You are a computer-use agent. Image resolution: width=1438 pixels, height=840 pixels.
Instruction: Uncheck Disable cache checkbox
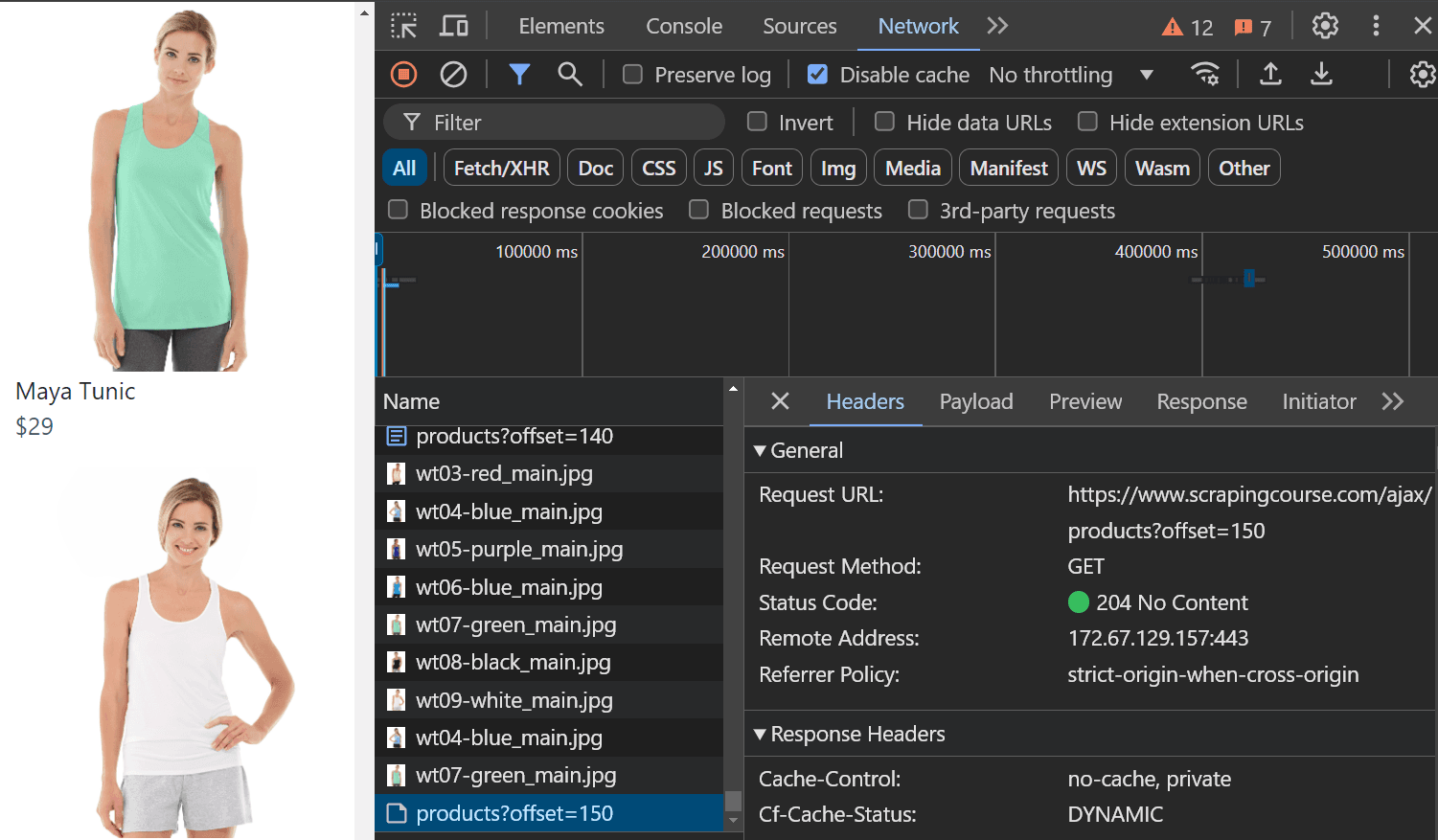tap(817, 75)
